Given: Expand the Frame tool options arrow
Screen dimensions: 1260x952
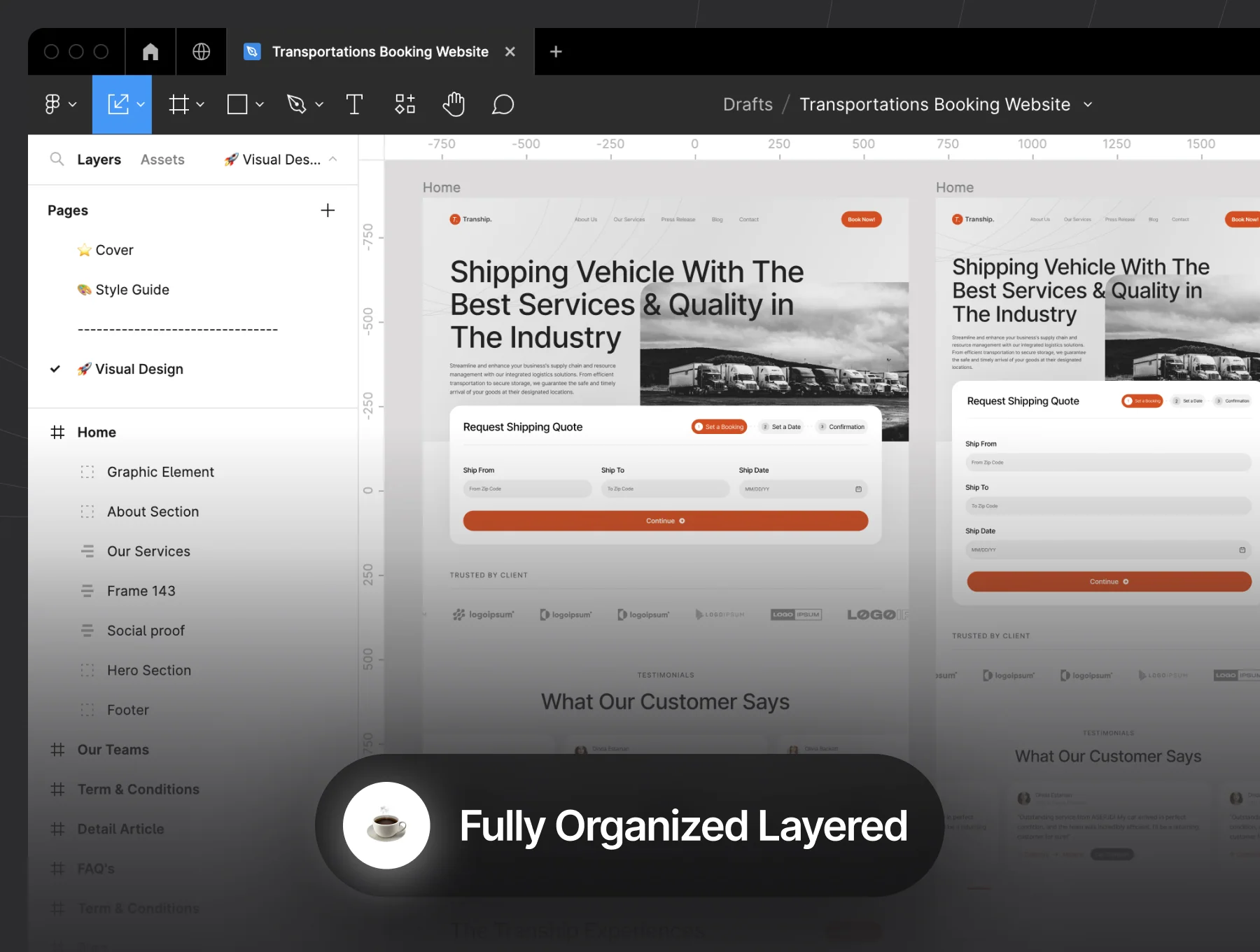Looking at the screenshot, I should pos(200,104).
